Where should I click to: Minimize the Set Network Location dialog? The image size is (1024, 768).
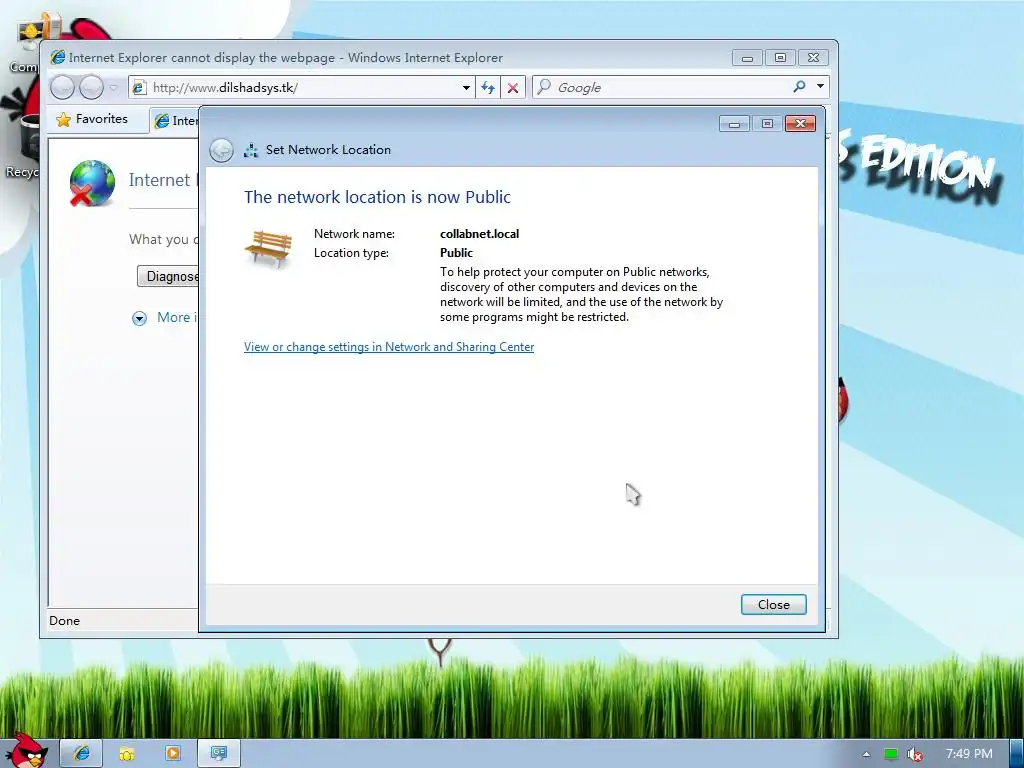734,123
